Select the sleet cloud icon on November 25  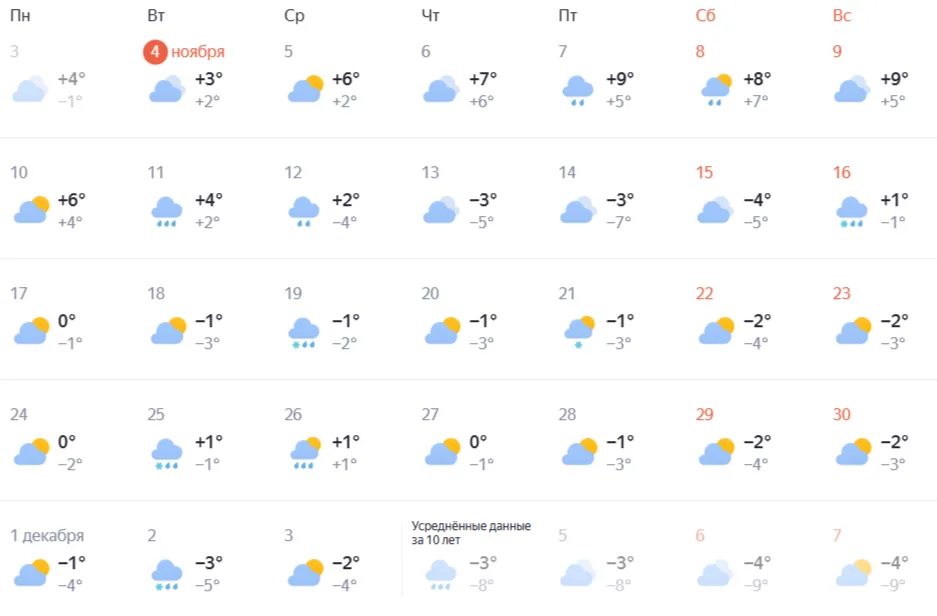click(x=166, y=452)
